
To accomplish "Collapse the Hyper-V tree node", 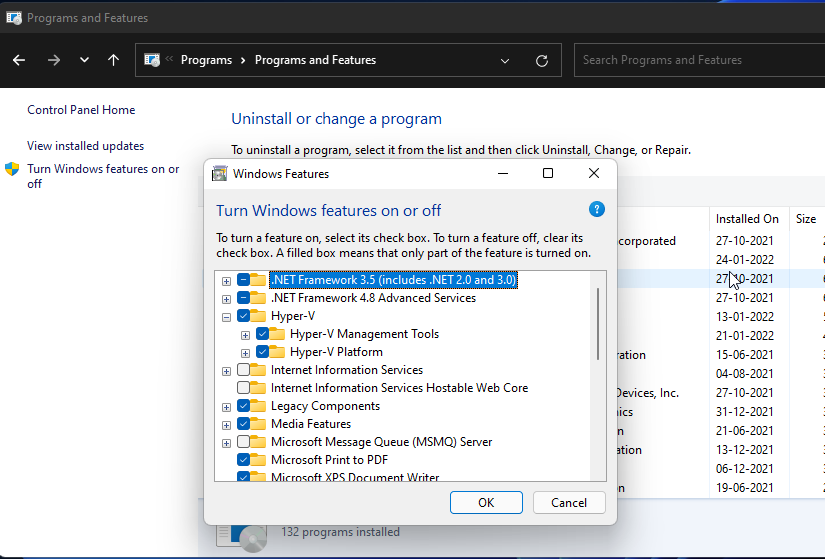I will (227, 316).
